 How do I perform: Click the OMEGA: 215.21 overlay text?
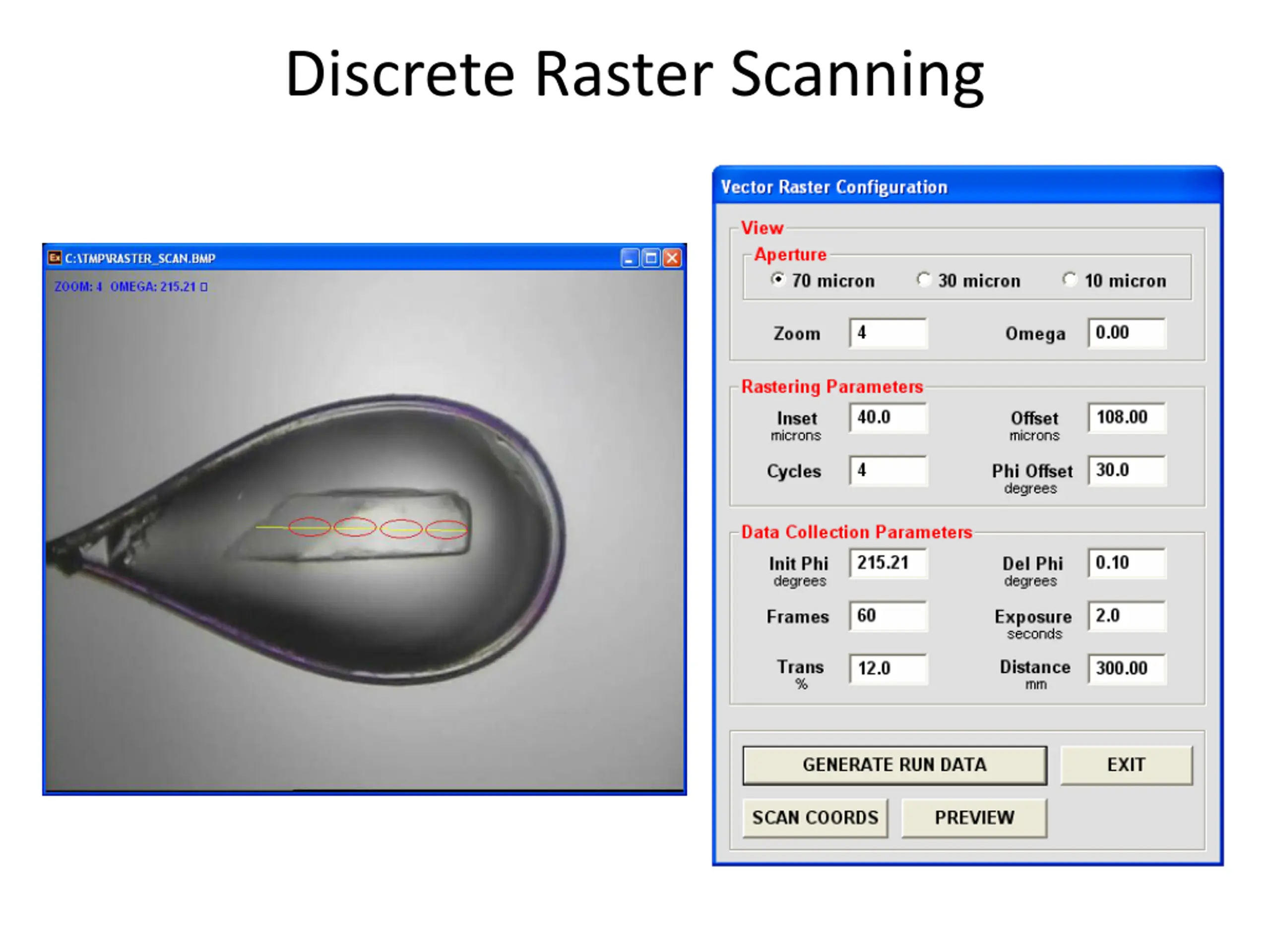pyautogui.click(x=158, y=287)
